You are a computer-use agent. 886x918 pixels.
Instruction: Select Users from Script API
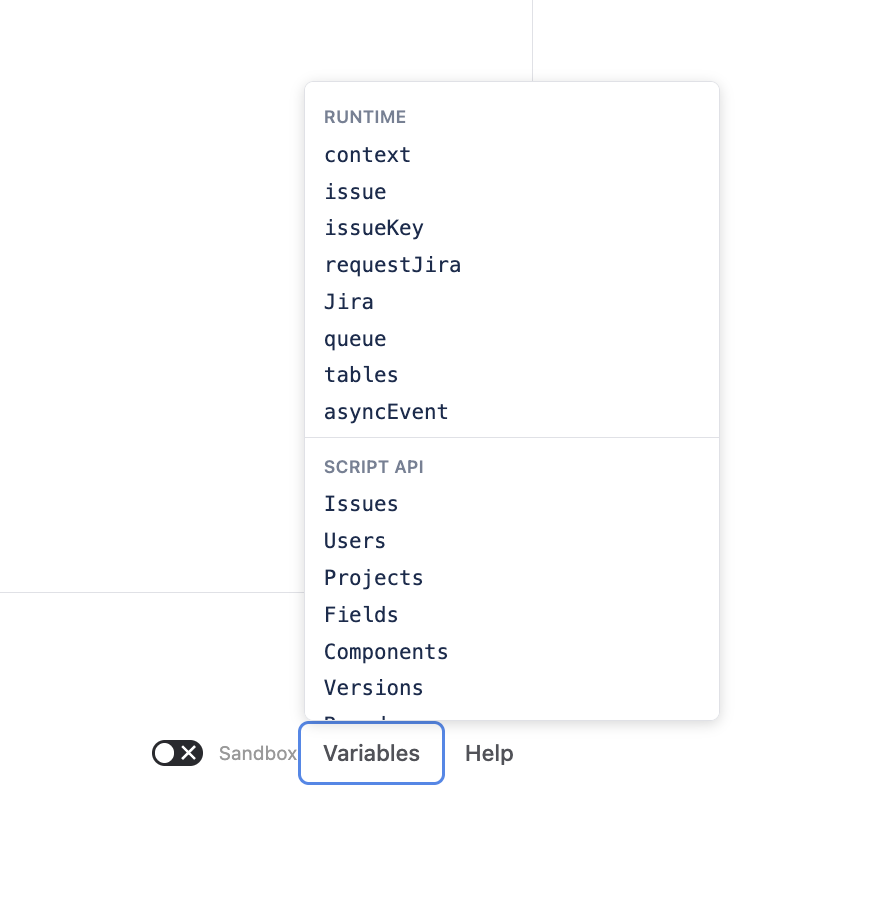coord(355,541)
